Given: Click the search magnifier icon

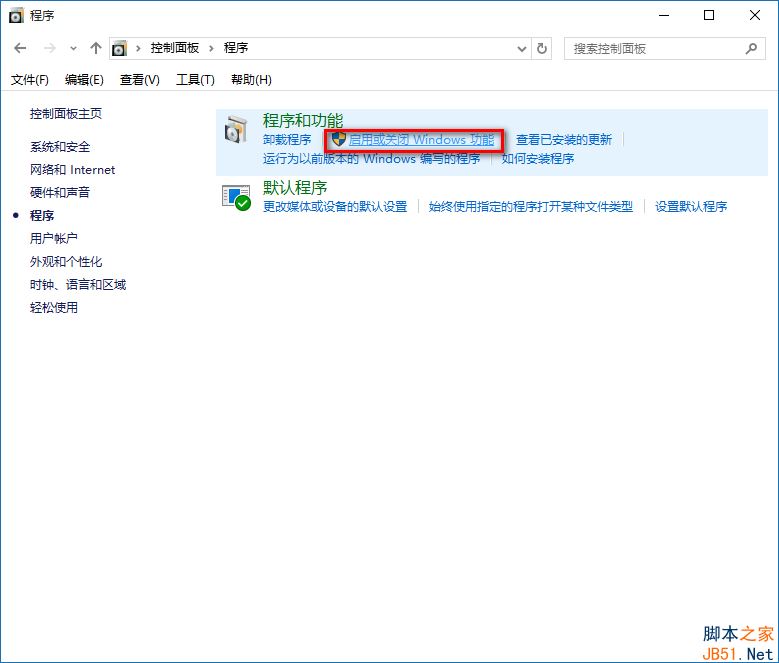Looking at the screenshot, I should coord(751,48).
